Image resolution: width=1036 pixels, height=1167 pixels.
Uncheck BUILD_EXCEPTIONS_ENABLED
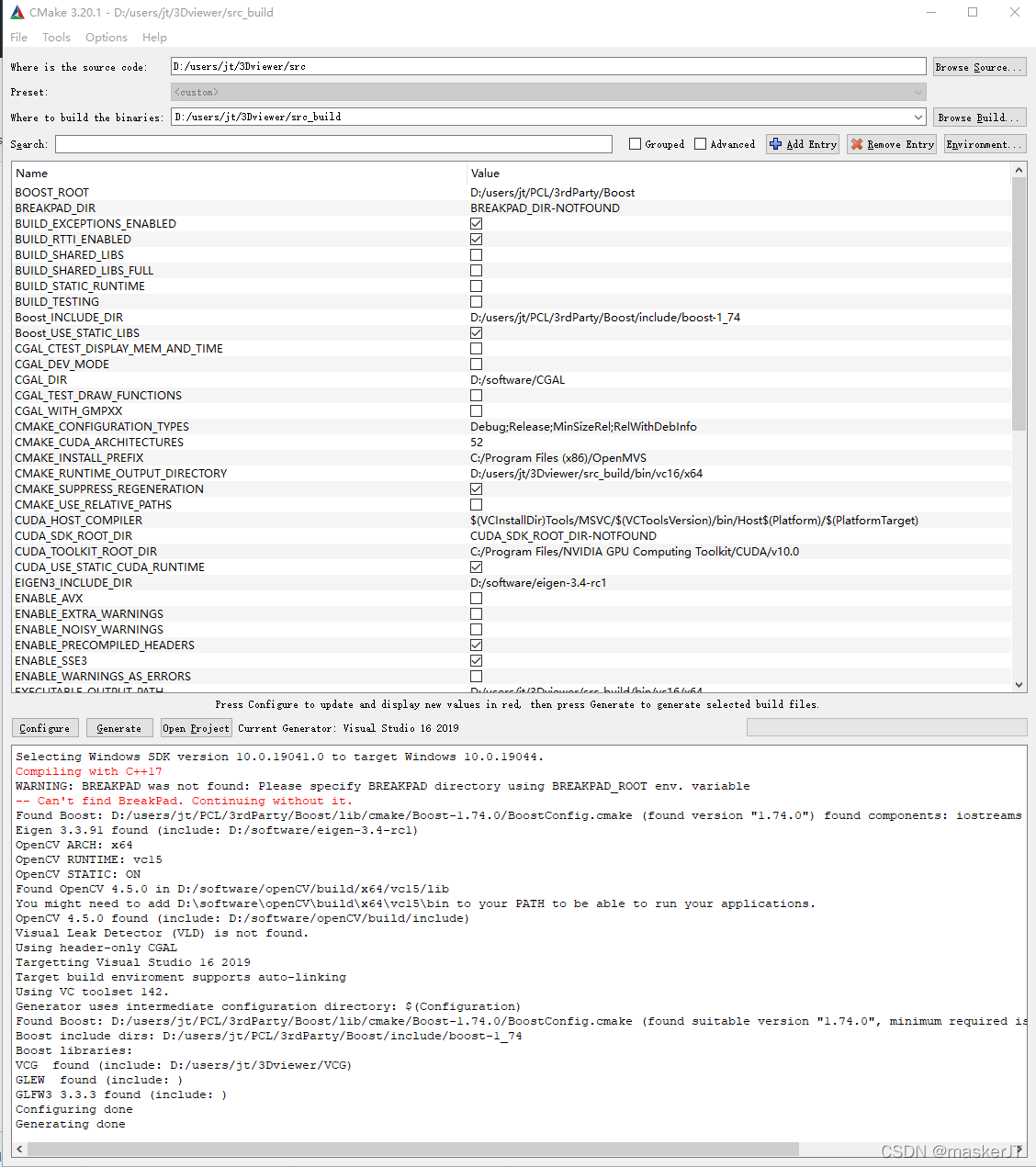tap(476, 222)
